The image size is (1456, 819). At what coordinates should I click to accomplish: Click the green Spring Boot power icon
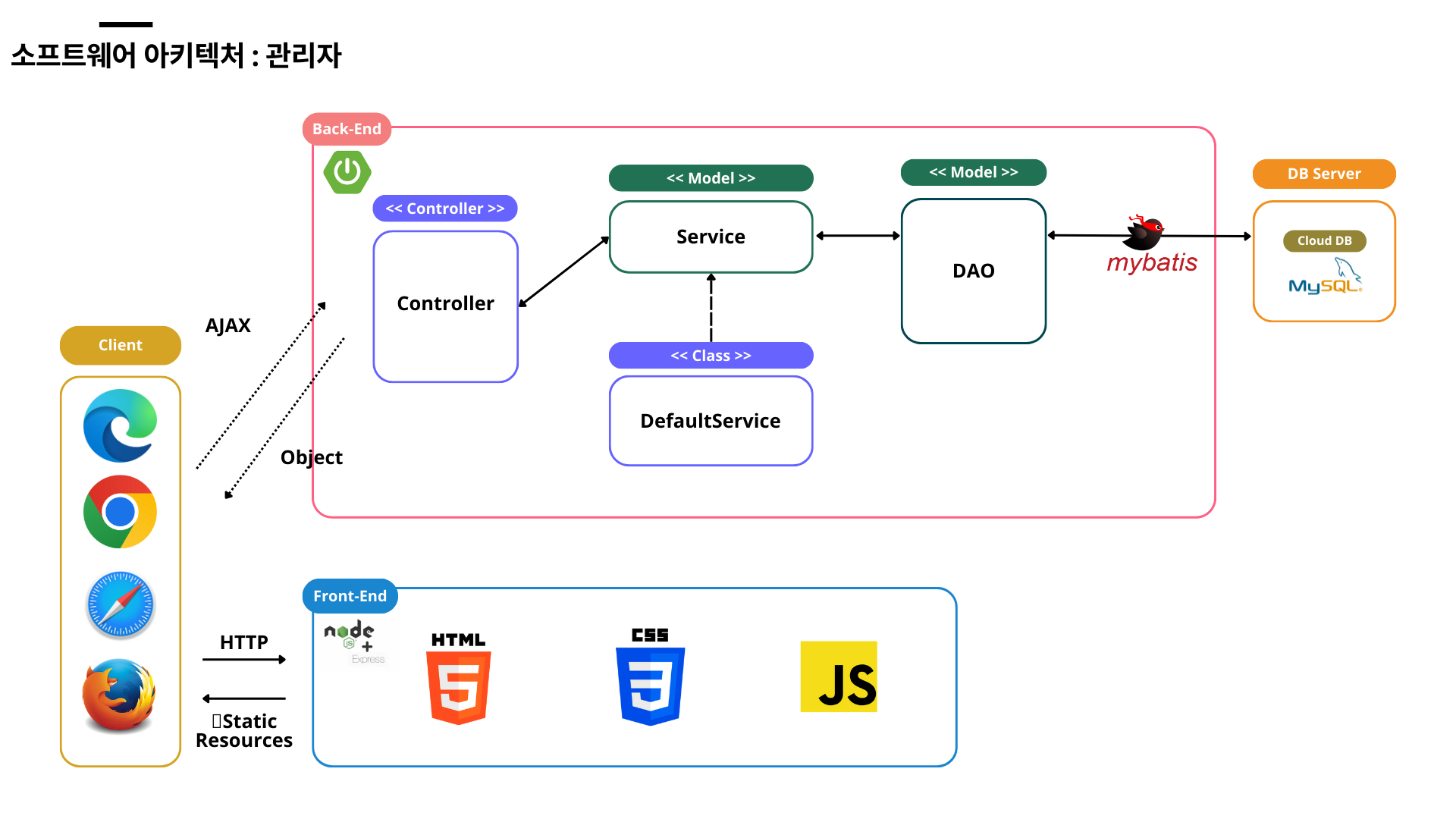pyautogui.click(x=347, y=172)
